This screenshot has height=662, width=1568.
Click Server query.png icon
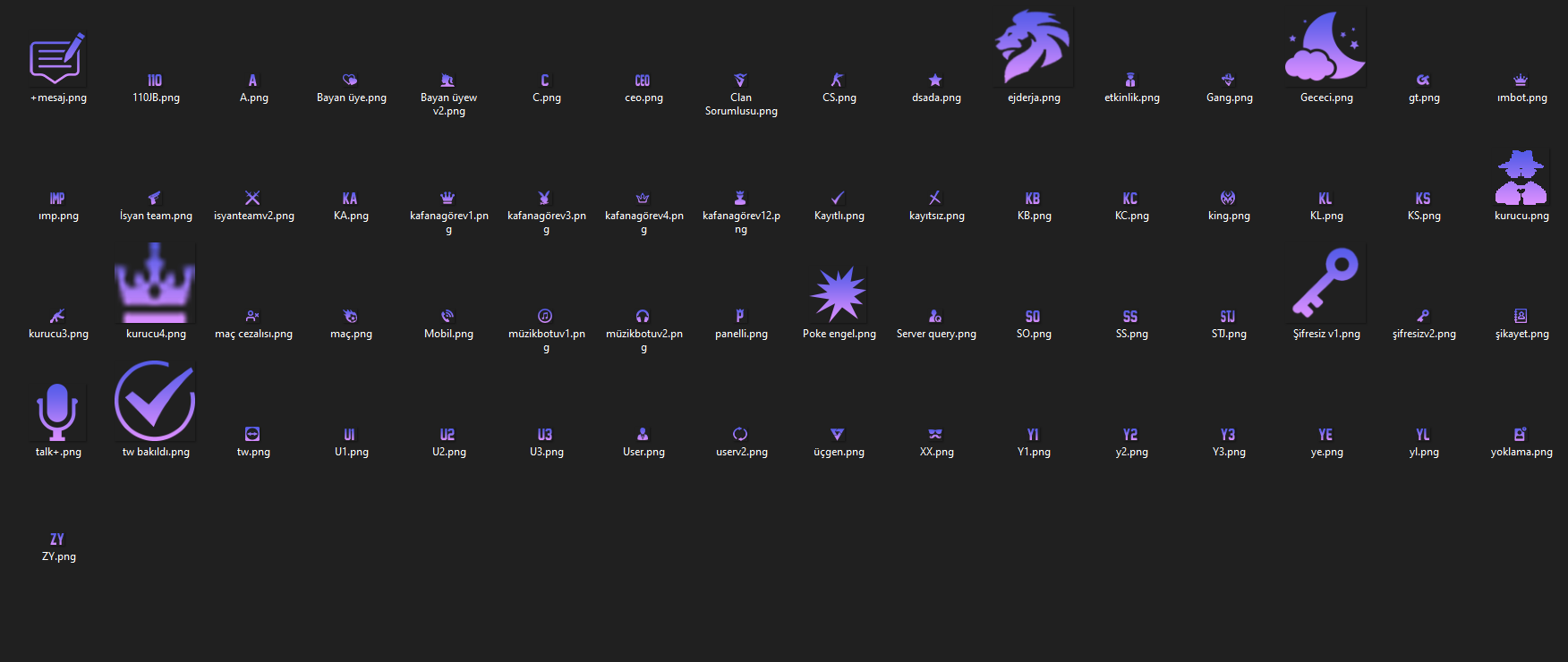(935, 317)
